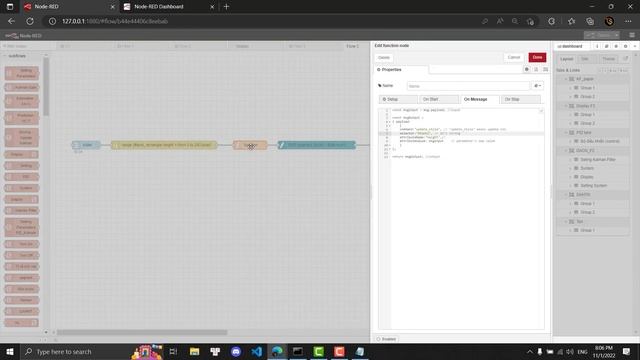Open Visual Studio Code from taskbar
640x360 pixels.
[257, 351]
